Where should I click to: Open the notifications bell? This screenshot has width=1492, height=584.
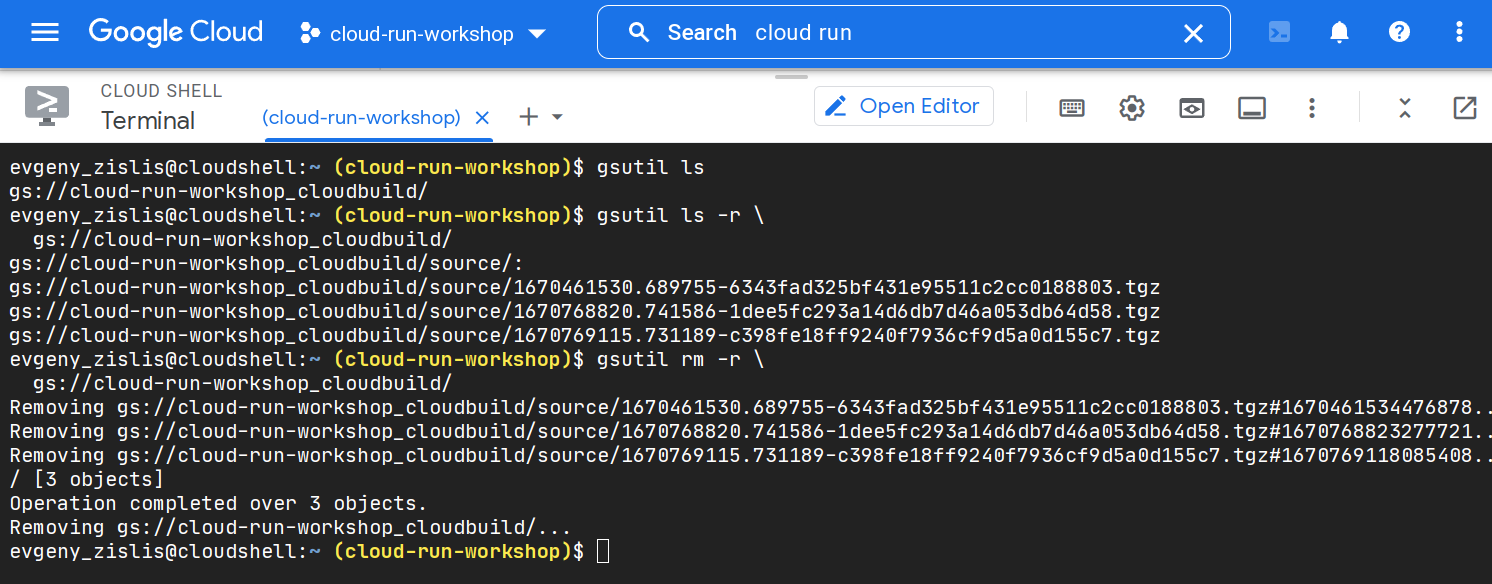point(1339,32)
